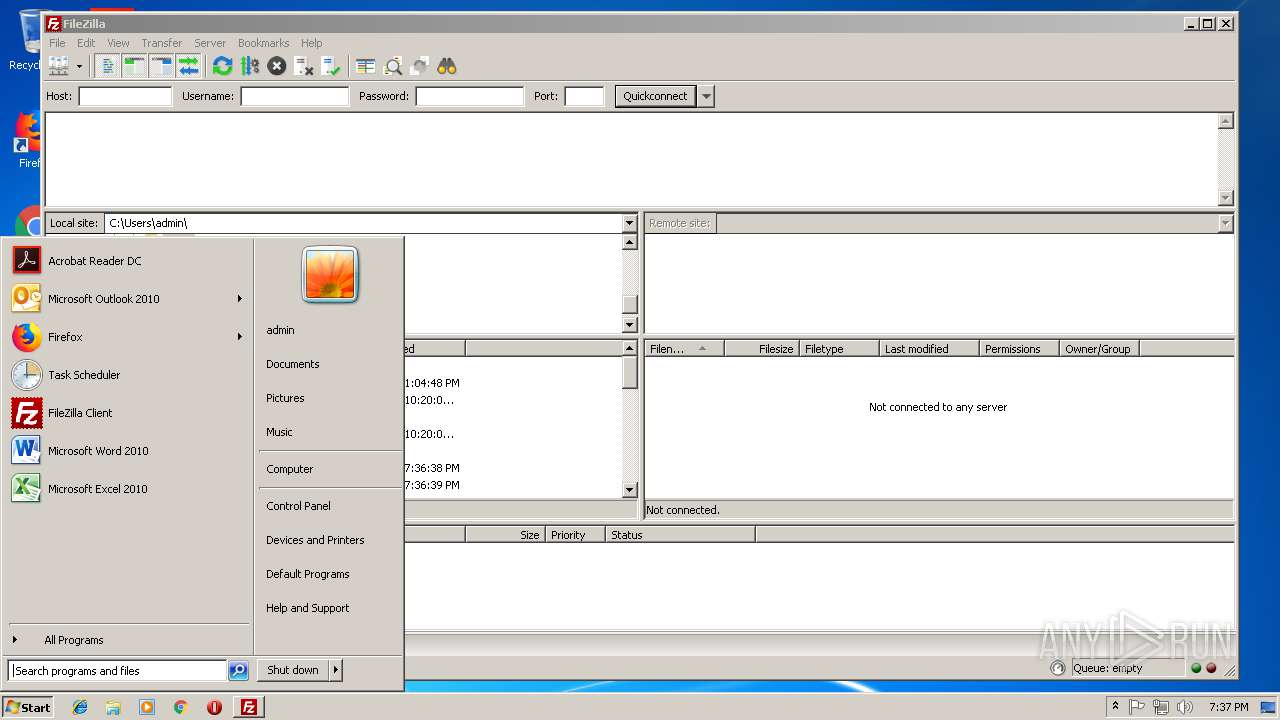Open Shut down options arrow

tap(336, 670)
